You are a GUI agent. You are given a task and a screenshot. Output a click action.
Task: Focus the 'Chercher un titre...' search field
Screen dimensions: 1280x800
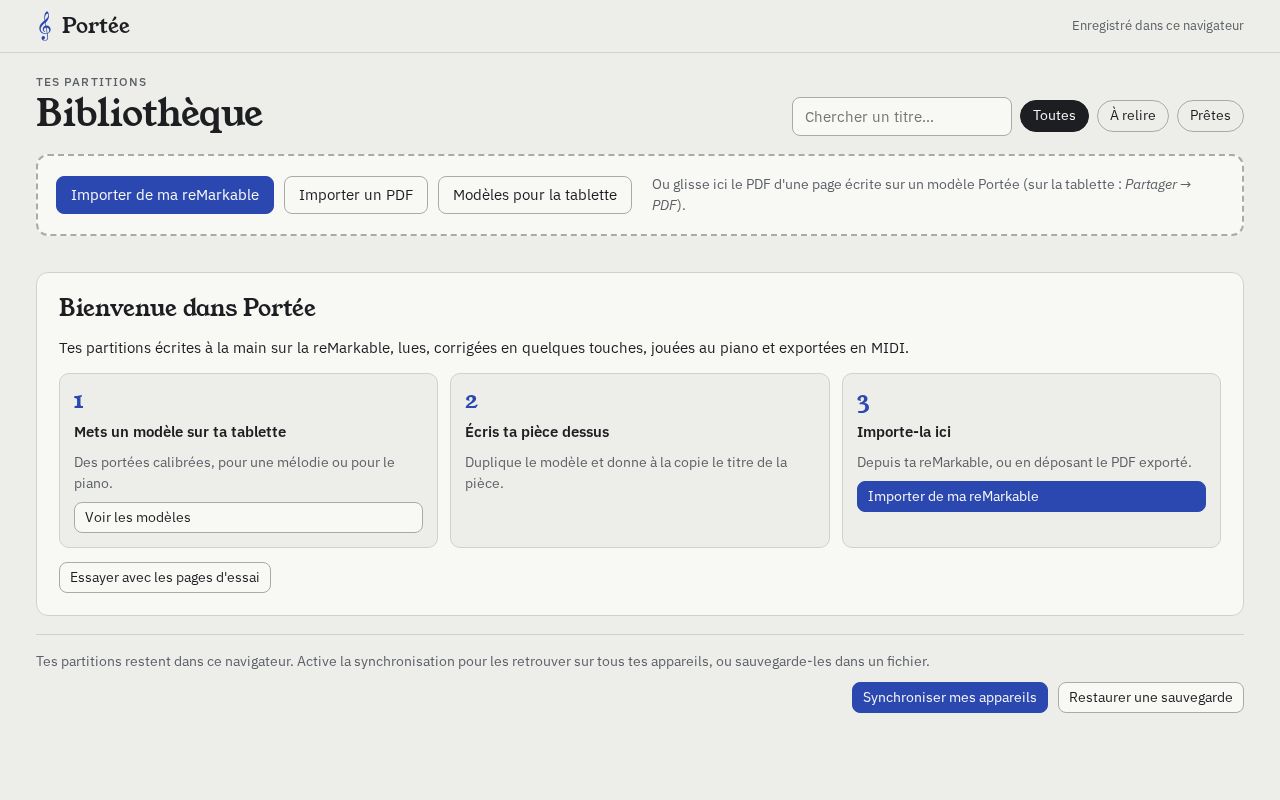click(x=902, y=116)
